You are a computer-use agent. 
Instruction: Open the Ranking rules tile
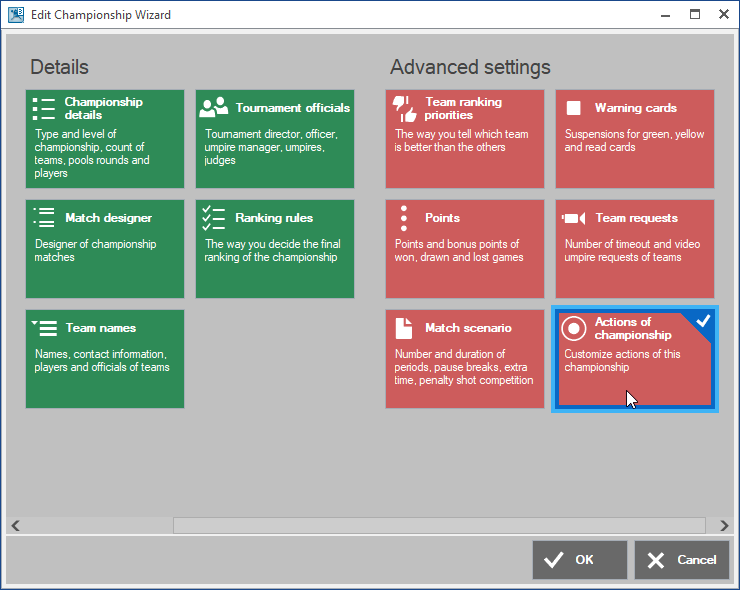pyautogui.click(x=275, y=249)
